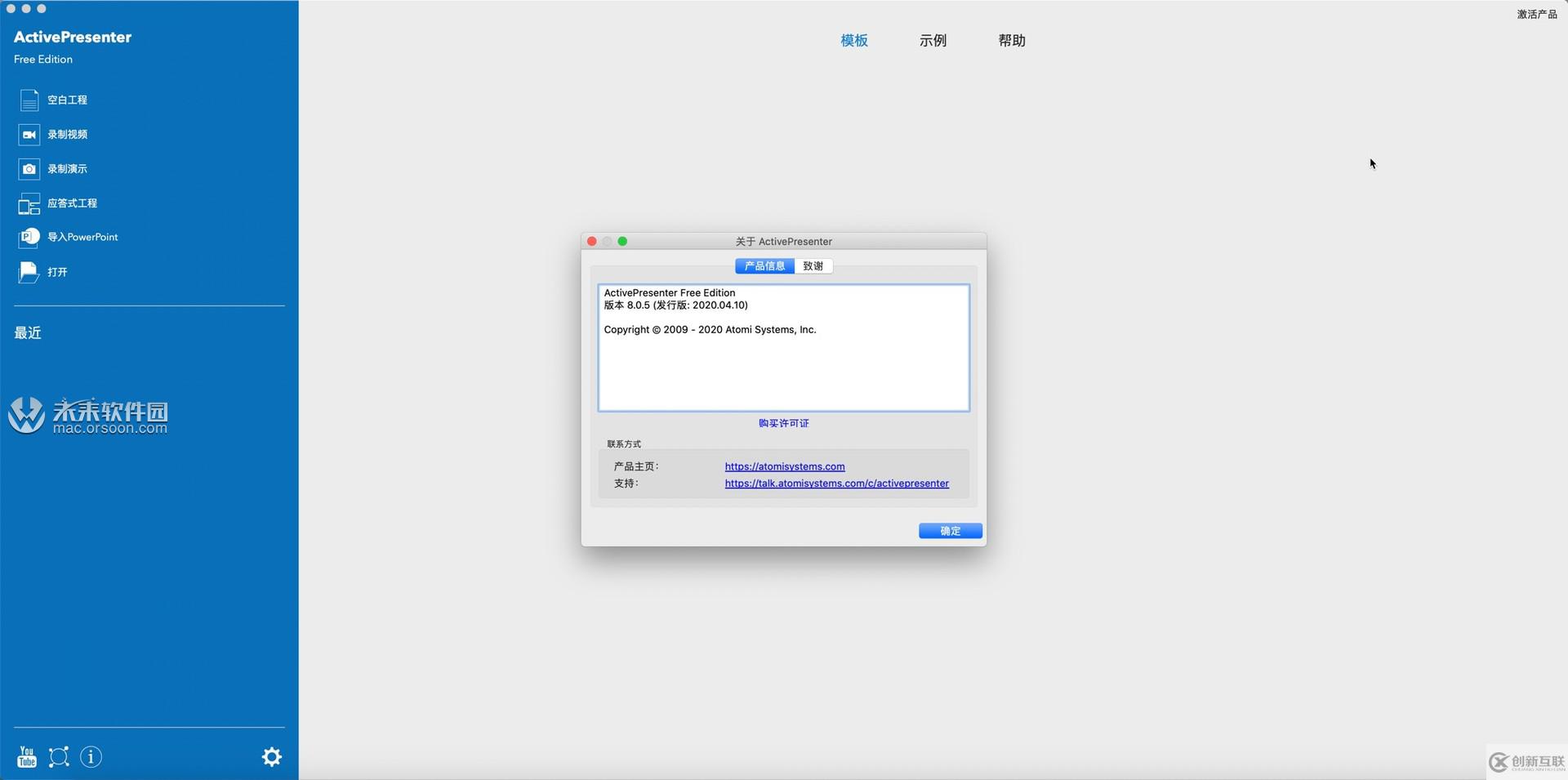The height and width of the screenshot is (780, 1568).
Task: Switch to the 帮助 help tab
Action: (1012, 41)
